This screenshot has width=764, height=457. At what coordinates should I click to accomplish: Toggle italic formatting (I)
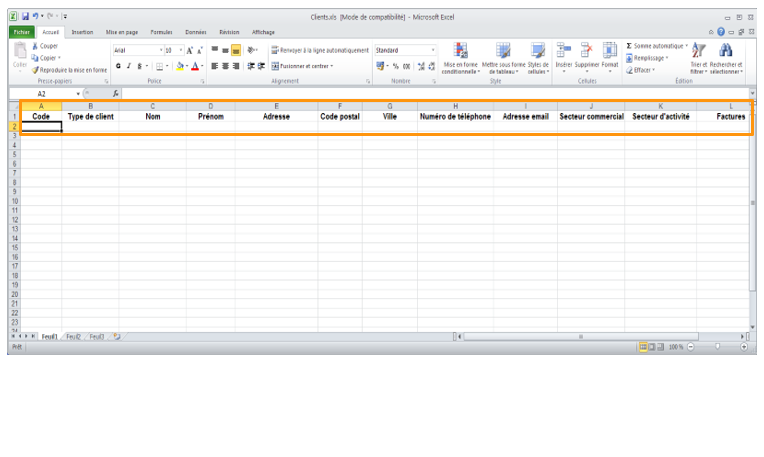(x=129, y=66)
